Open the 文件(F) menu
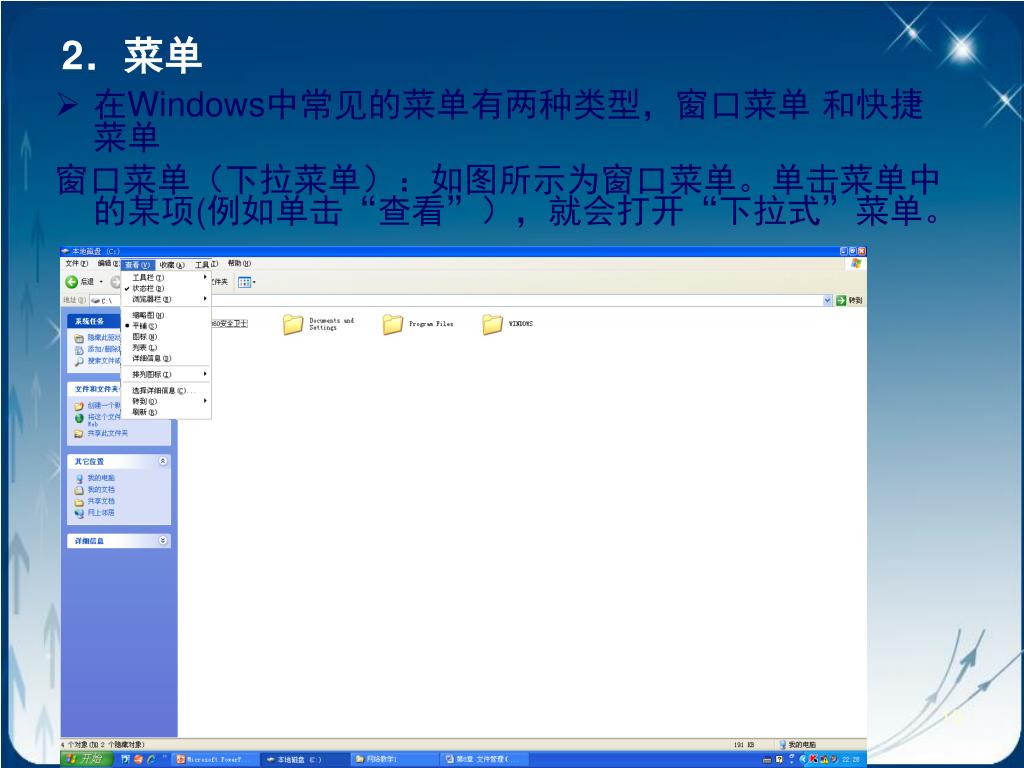The image size is (1024, 768). 76,263
